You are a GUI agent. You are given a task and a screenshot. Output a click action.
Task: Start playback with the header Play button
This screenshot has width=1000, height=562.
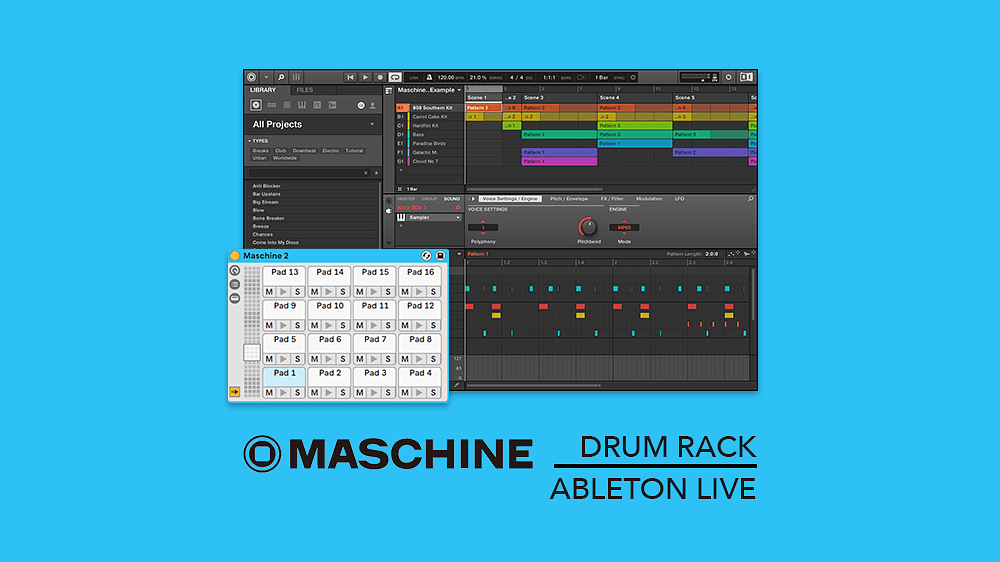click(x=365, y=77)
